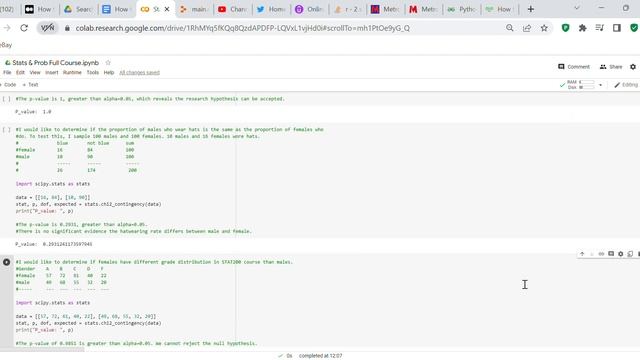Share this page from the address bar
640x360 pixels.
point(527,28)
